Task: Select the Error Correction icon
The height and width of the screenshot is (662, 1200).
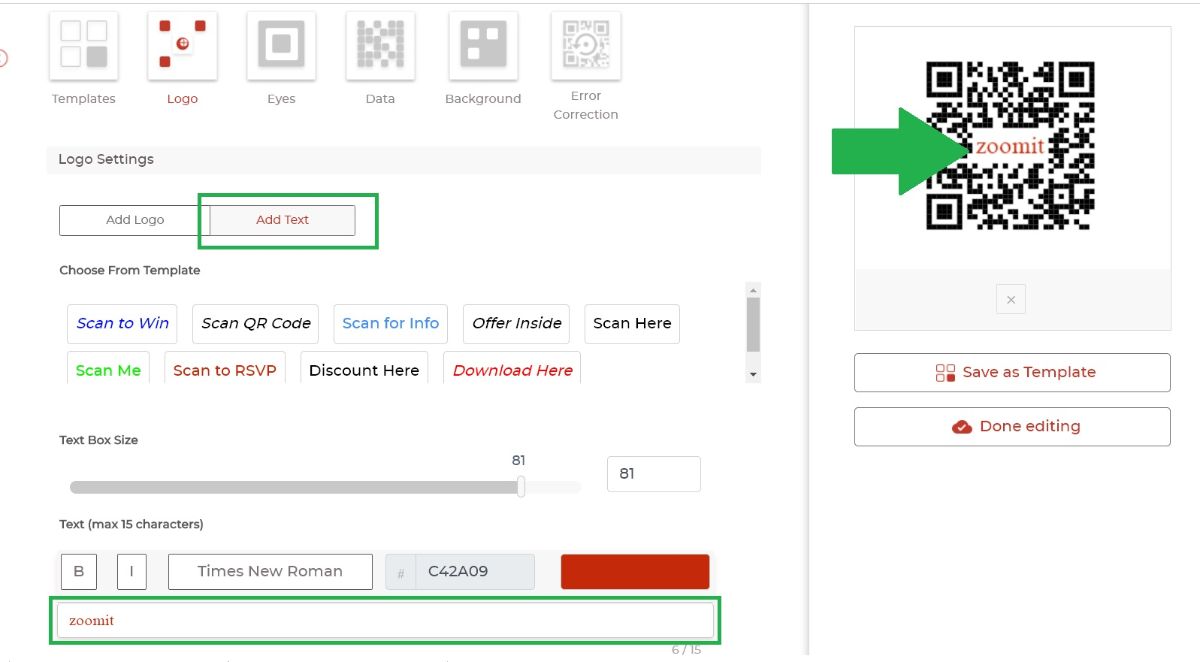Action: coord(585,45)
